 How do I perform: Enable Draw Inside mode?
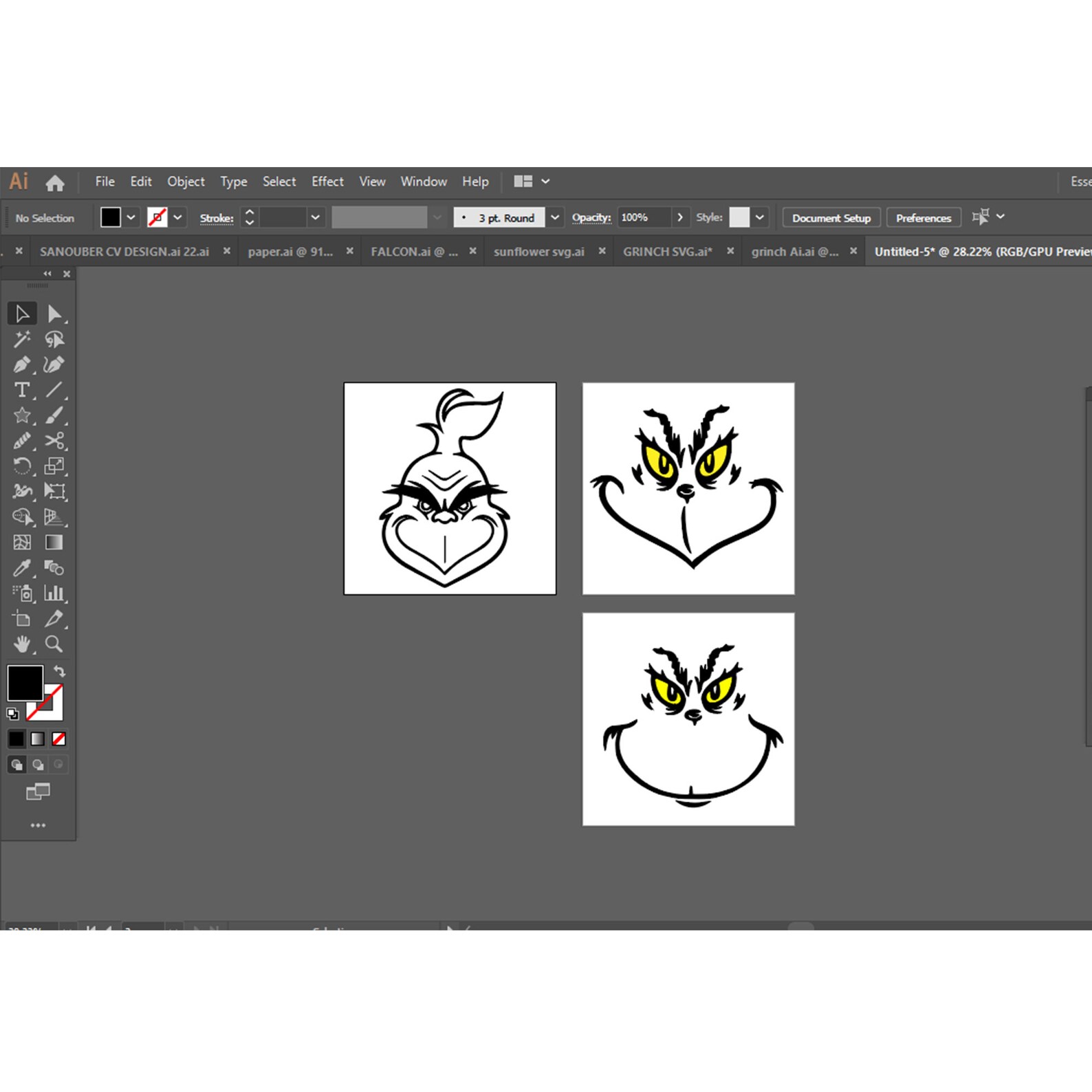pyautogui.click(x=58, y=765)
